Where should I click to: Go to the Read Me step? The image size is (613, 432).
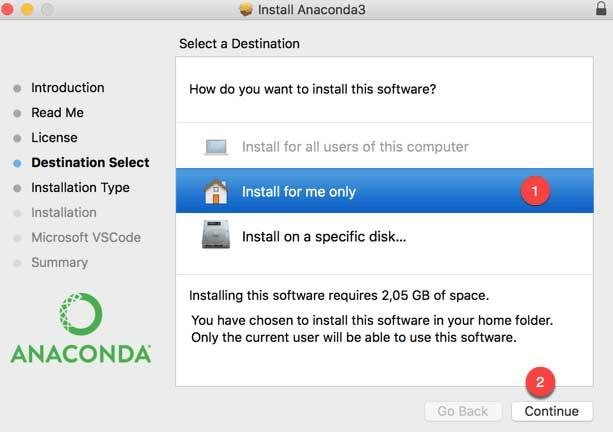pos(57,113)
